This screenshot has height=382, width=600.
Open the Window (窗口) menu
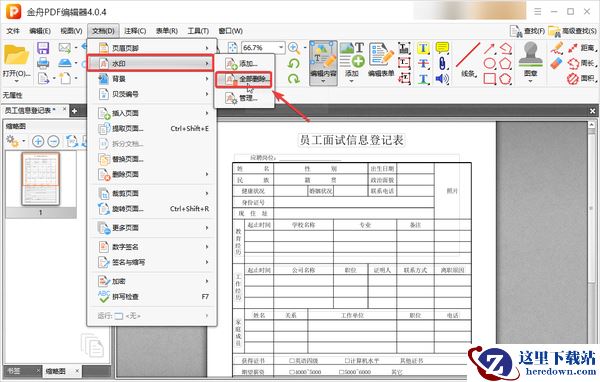click(x=230, y=31)
